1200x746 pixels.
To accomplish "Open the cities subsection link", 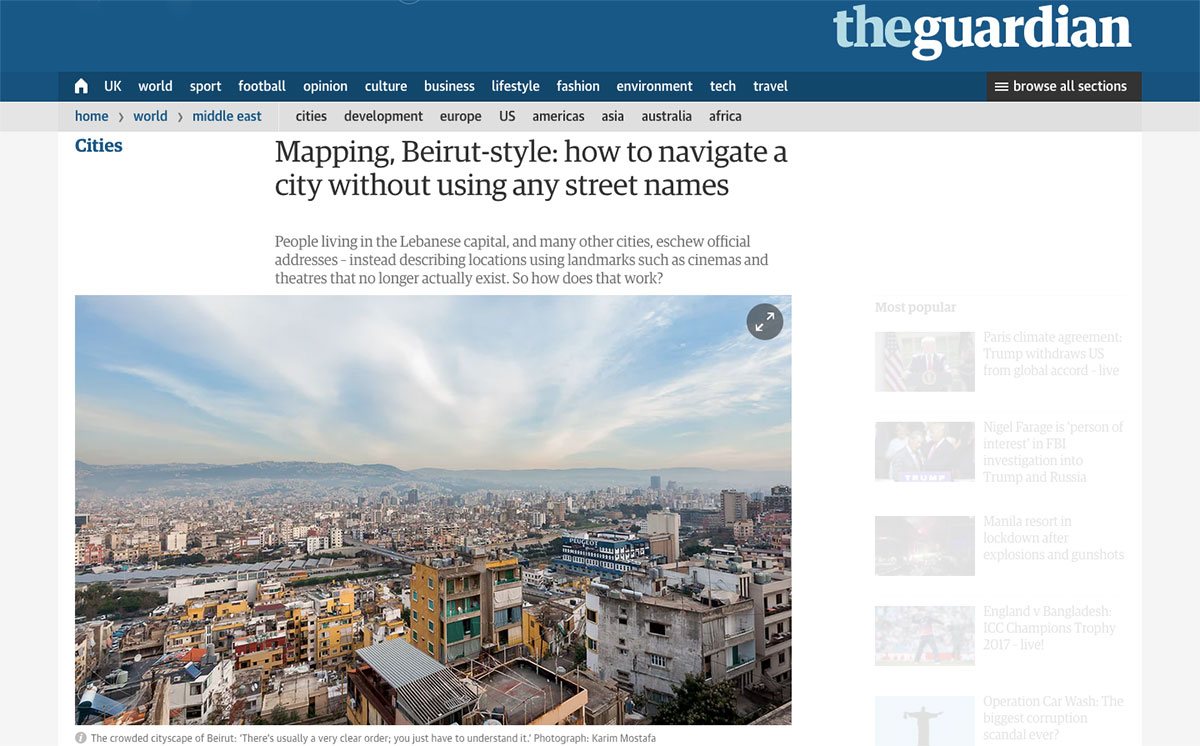I will (311, 116).
